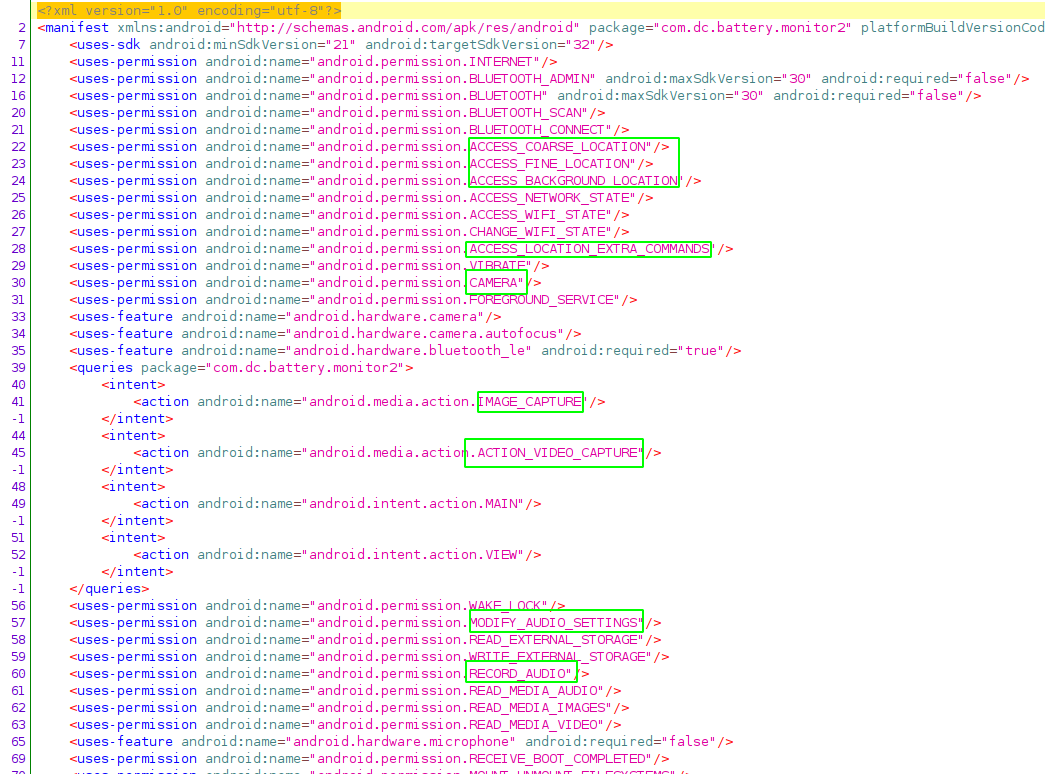
Task: Click line number 16 in the gutter
Action: pos(19,96)
